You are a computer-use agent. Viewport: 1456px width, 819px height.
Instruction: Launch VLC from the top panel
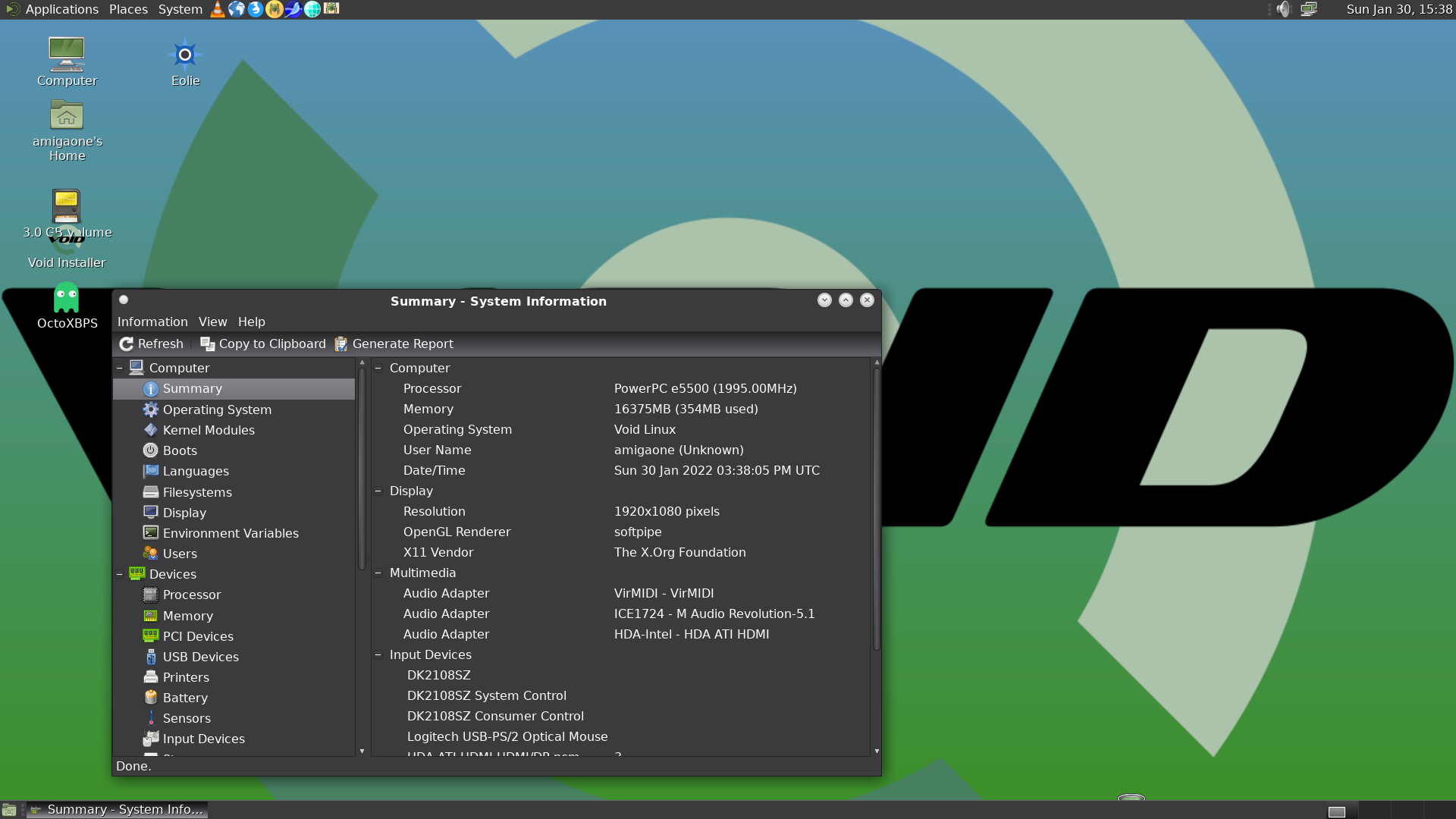(218, 9)
